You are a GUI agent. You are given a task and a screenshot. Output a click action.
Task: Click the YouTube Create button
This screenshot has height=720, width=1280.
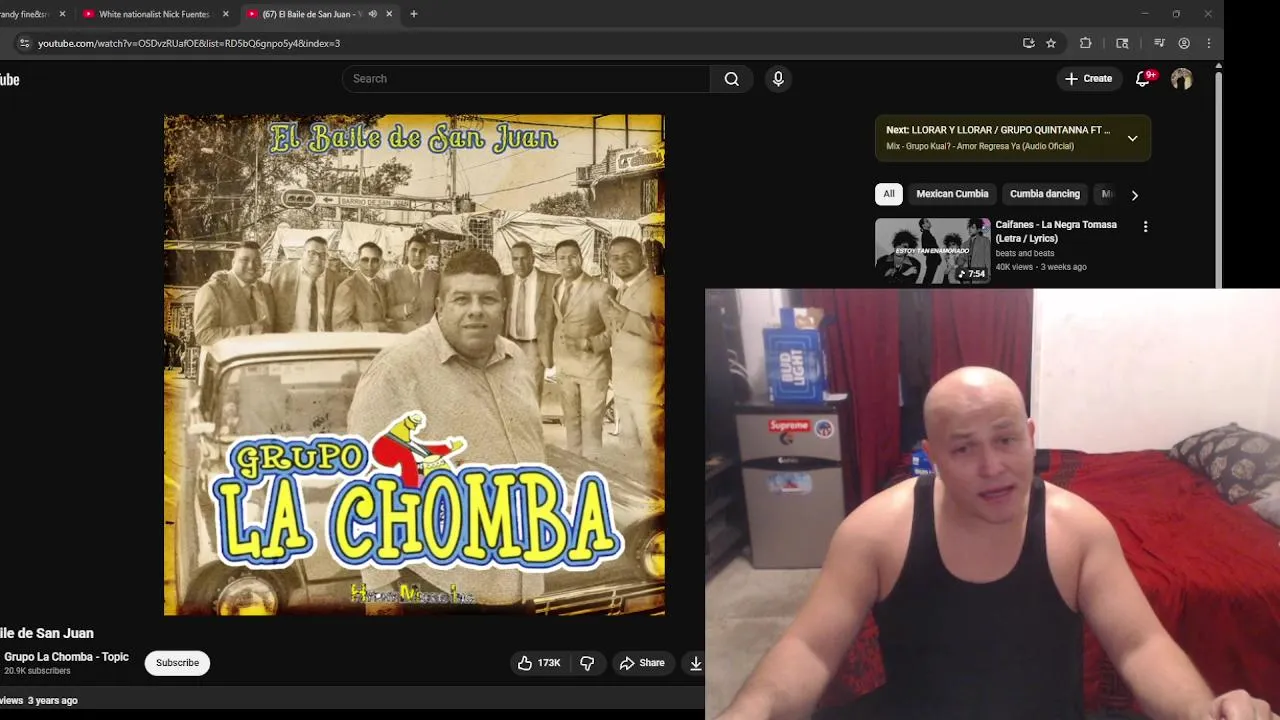[1088, 79]
